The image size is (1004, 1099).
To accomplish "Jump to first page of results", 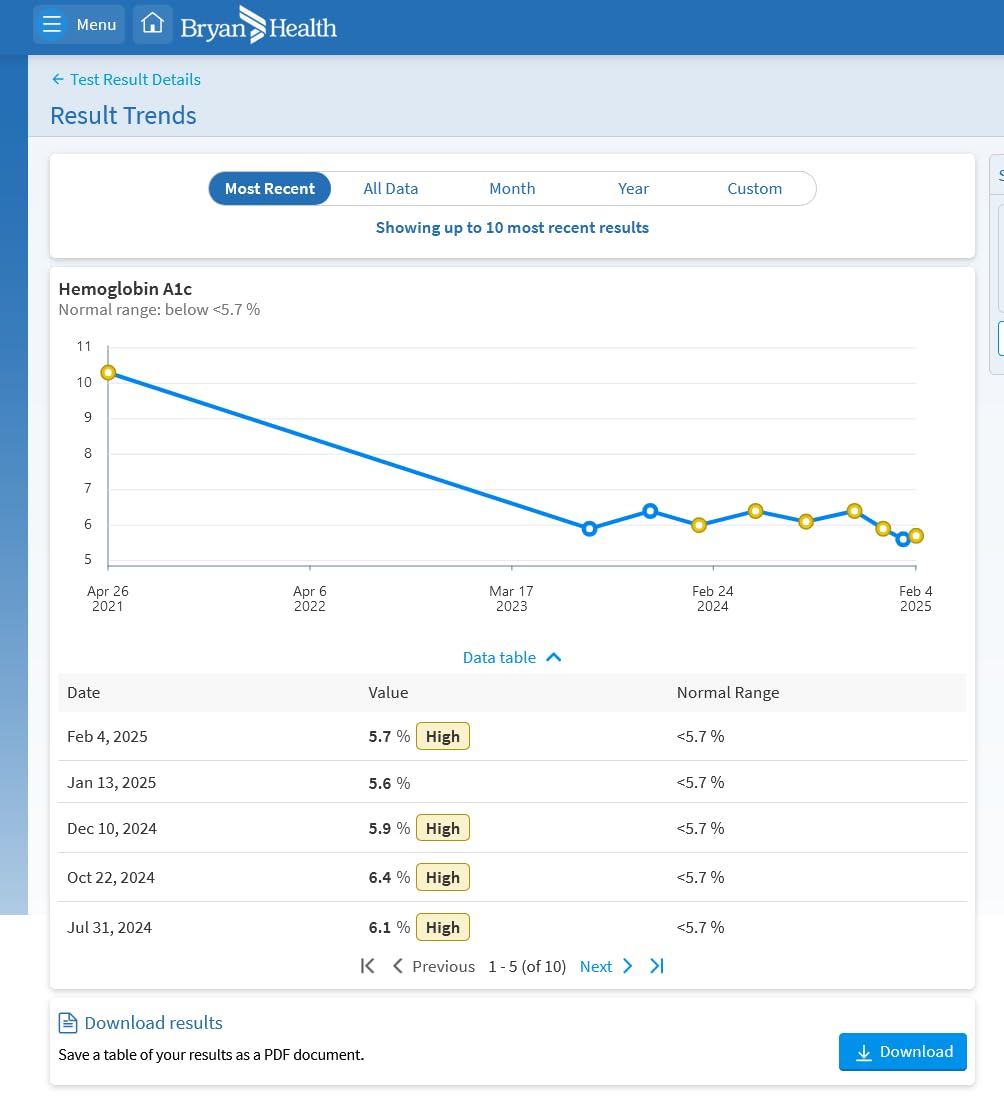I will [x=367, y=966].
